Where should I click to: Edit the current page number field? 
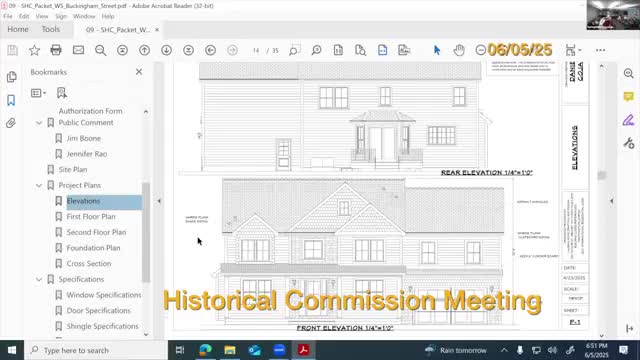tap(256, 50)
